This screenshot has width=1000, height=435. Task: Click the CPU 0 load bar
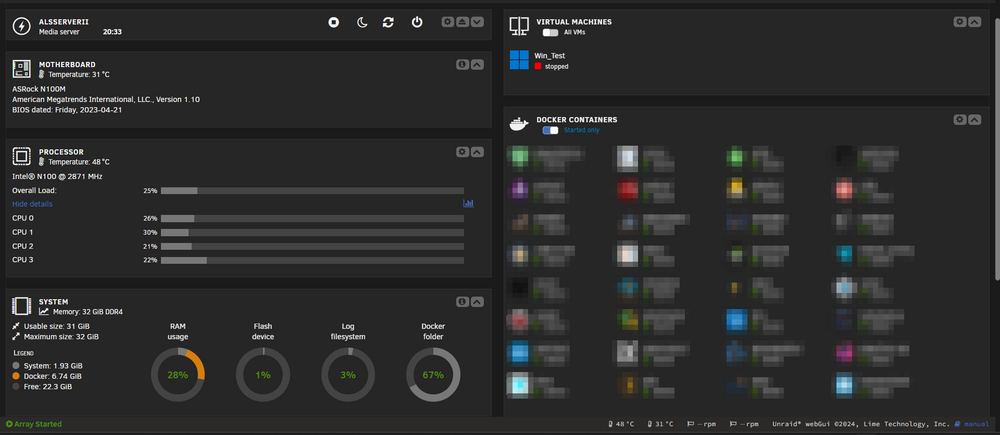tap(312, 219)
